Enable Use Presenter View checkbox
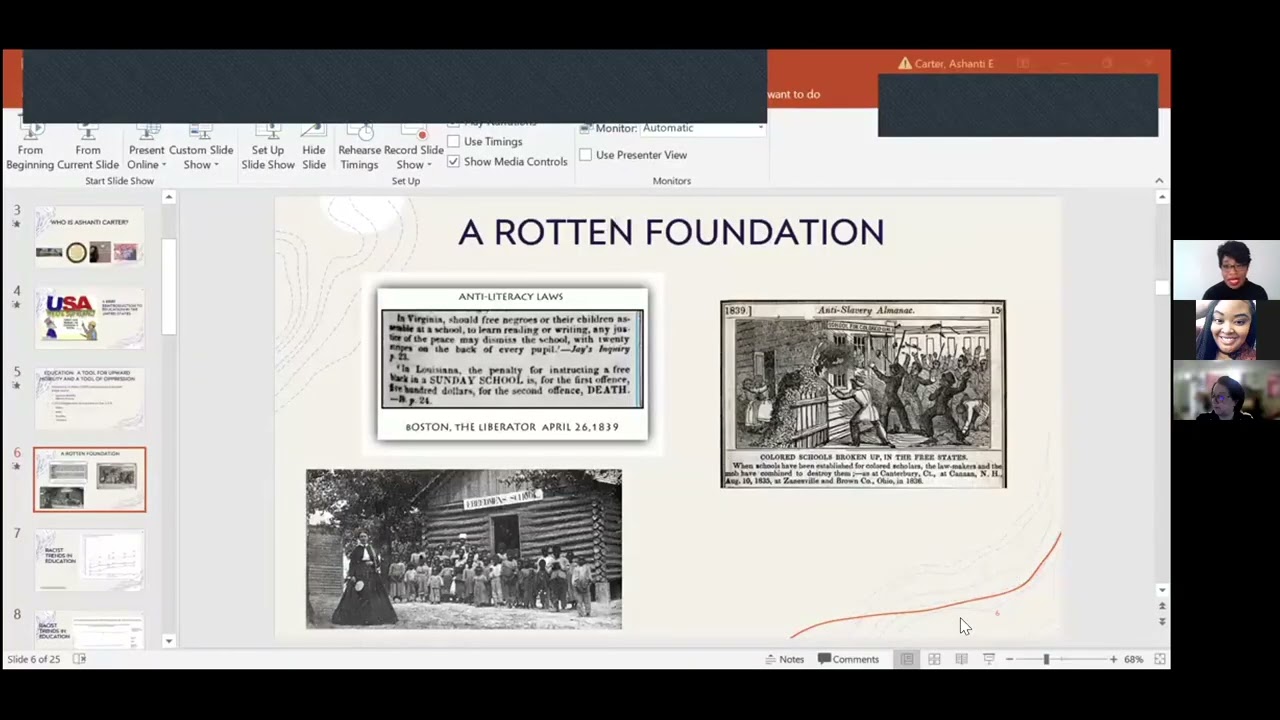Screen dimensions: 1280x720 (585, 155)
